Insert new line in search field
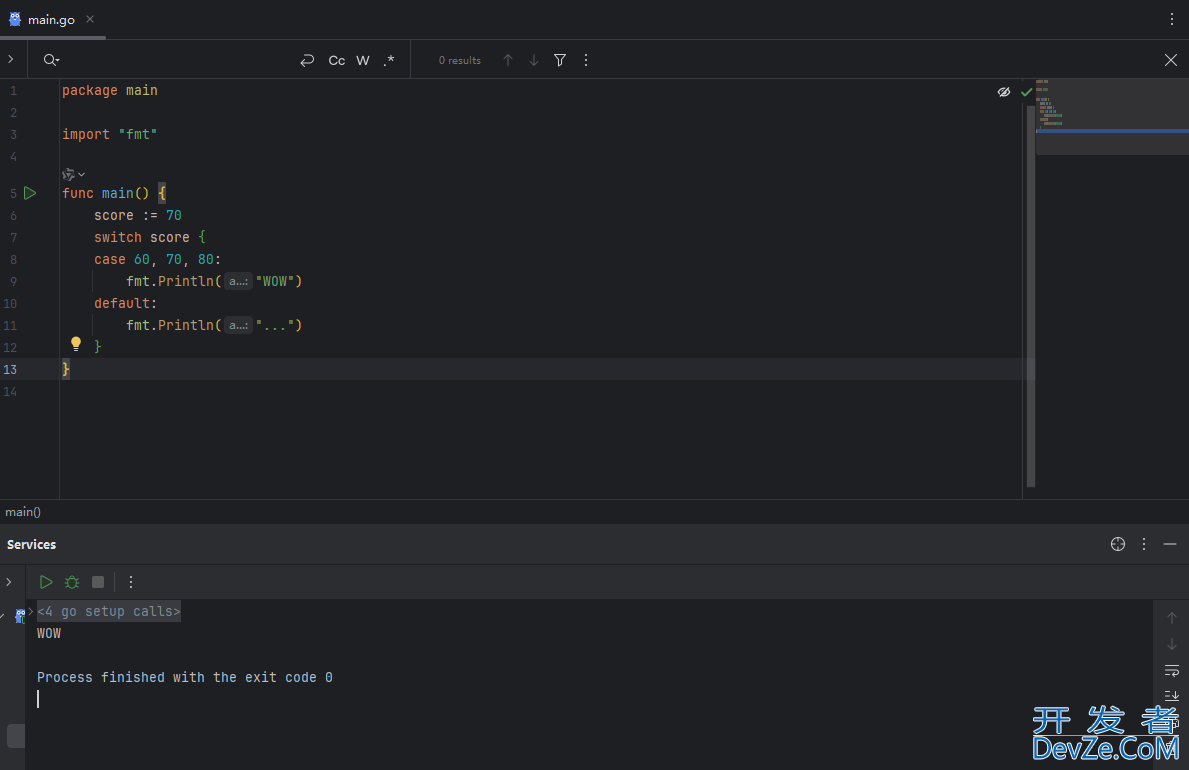The width and height of the screenshot is (1189, 770). [x=307, y=60]
